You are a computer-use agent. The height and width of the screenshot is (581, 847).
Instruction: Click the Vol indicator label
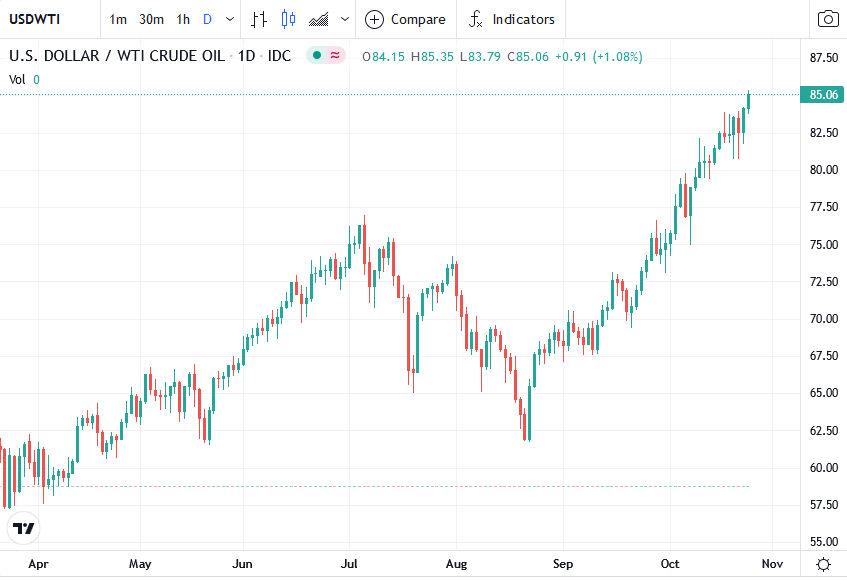tap(17, 79)
